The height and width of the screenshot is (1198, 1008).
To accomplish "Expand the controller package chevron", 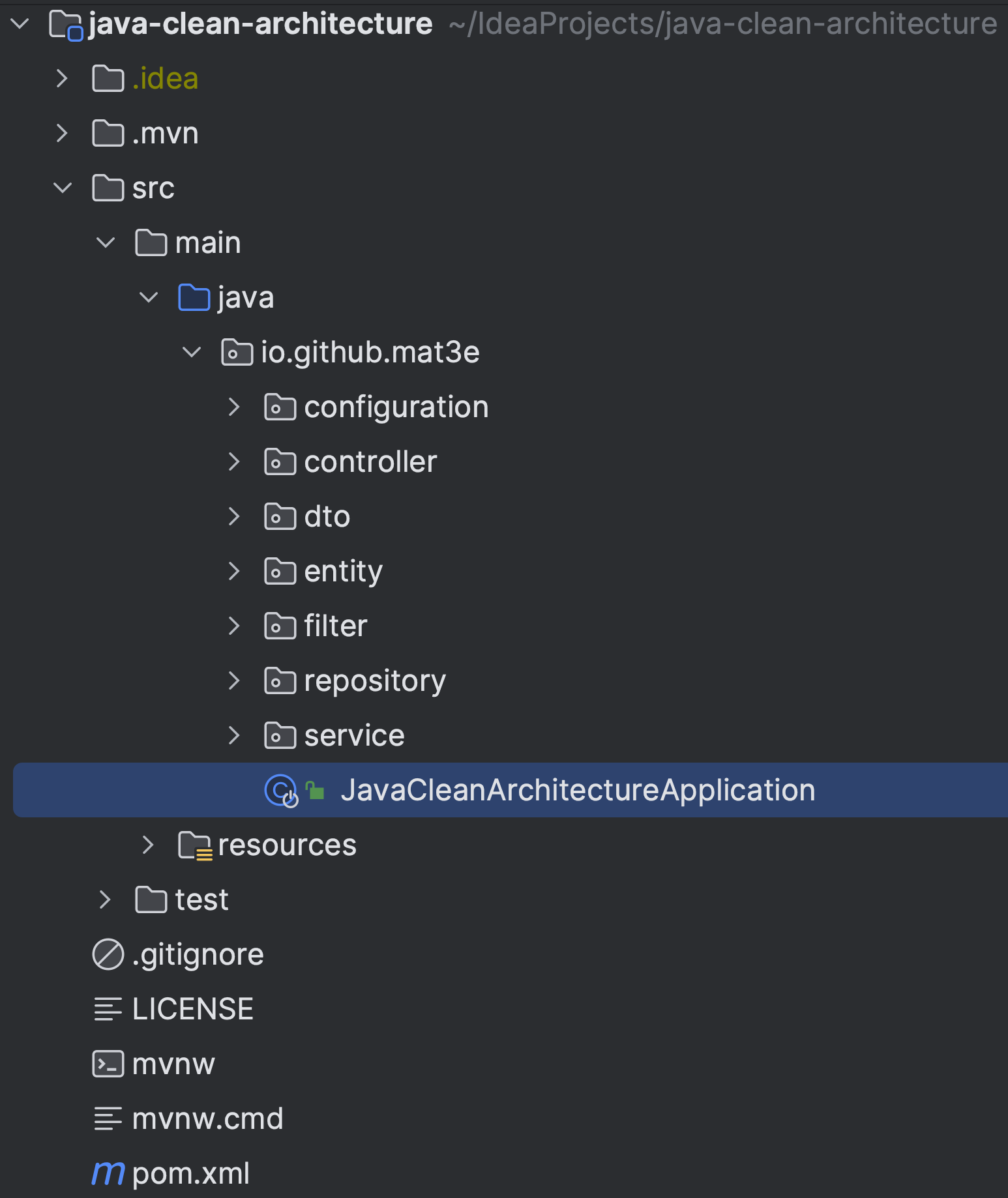I will click(x=234, y=462).
